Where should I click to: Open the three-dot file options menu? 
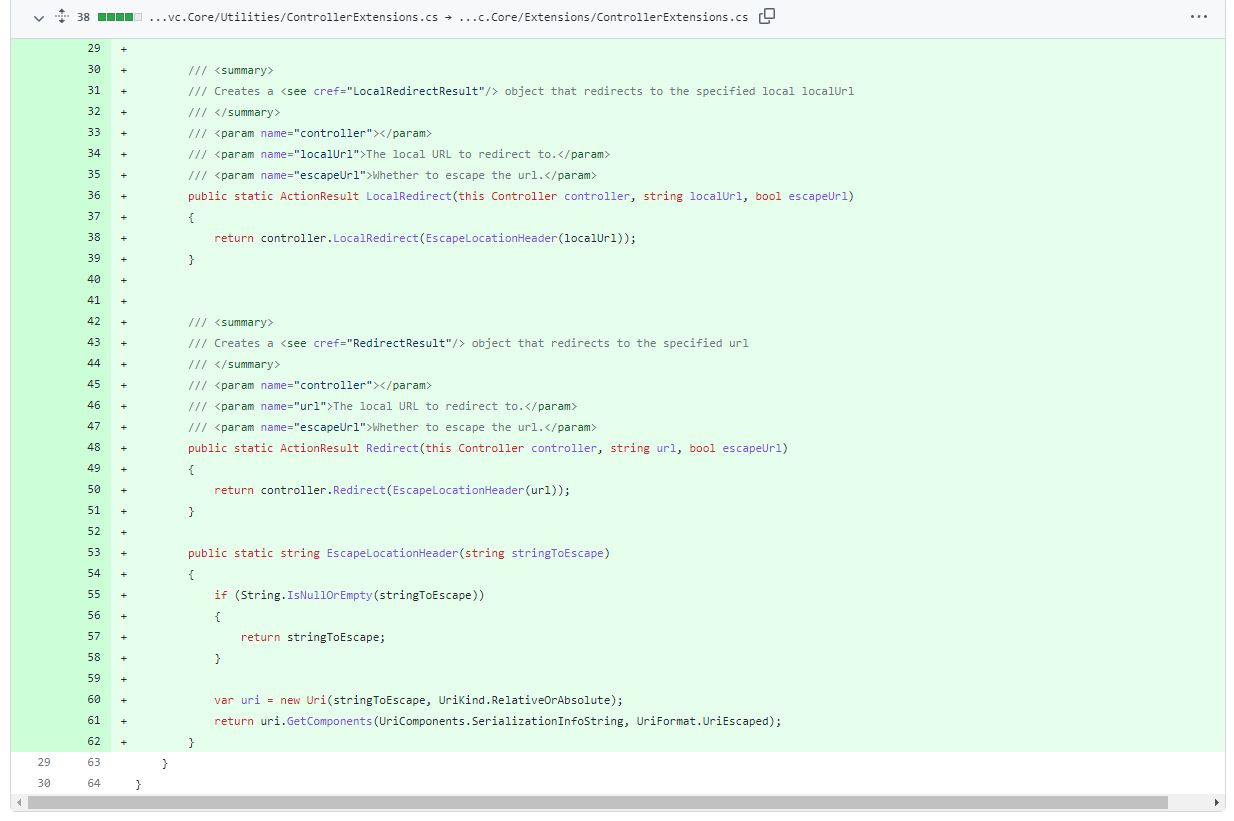(1199, 17)
